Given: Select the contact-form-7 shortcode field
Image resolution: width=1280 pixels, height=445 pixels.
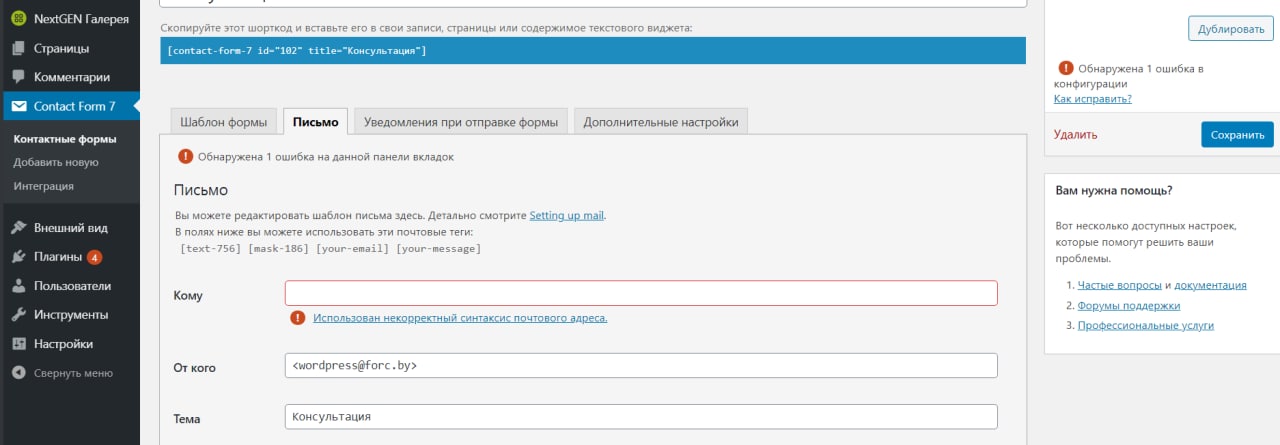Looking at the screenshot, I should tap(593, 50).
